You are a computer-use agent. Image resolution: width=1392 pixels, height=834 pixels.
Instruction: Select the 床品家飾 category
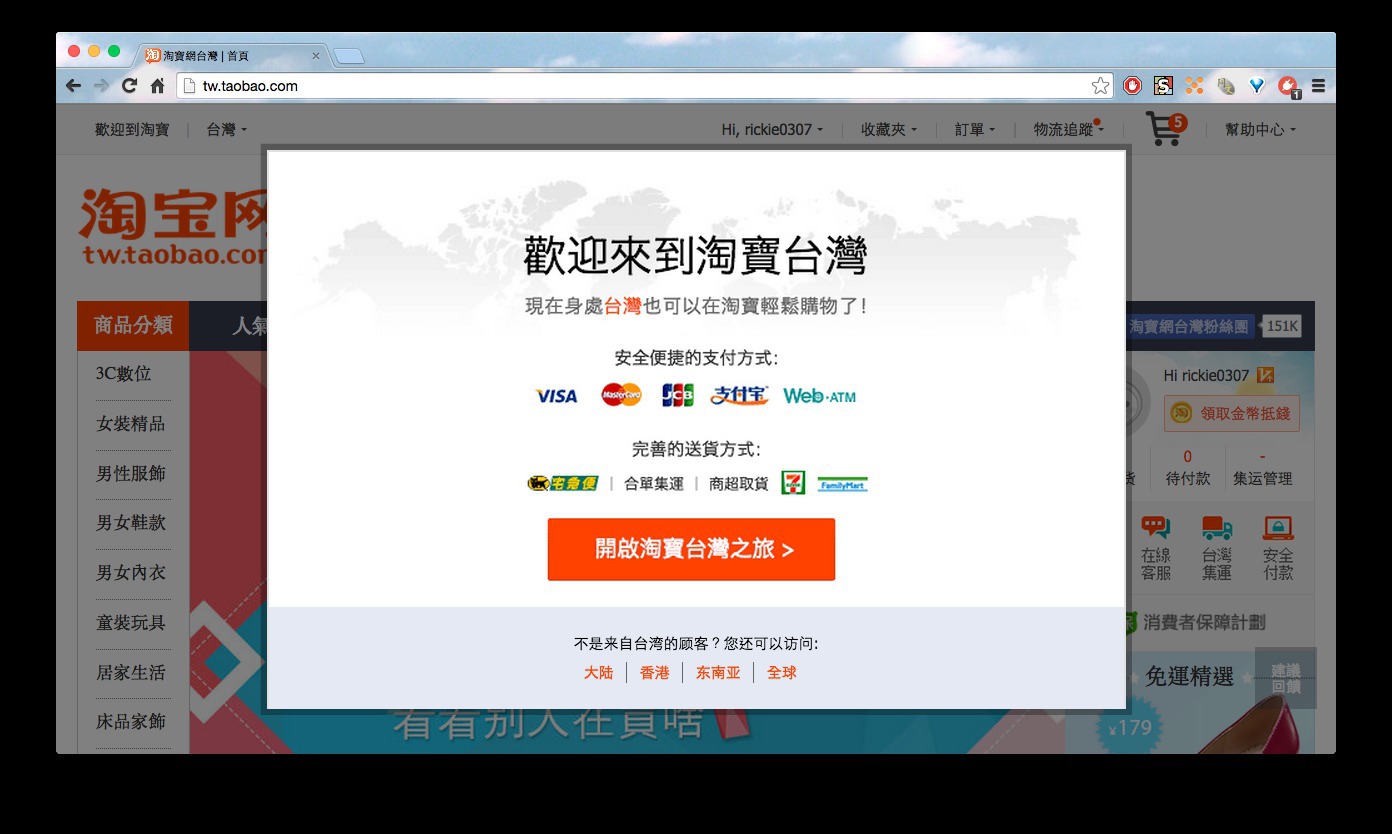130,722
